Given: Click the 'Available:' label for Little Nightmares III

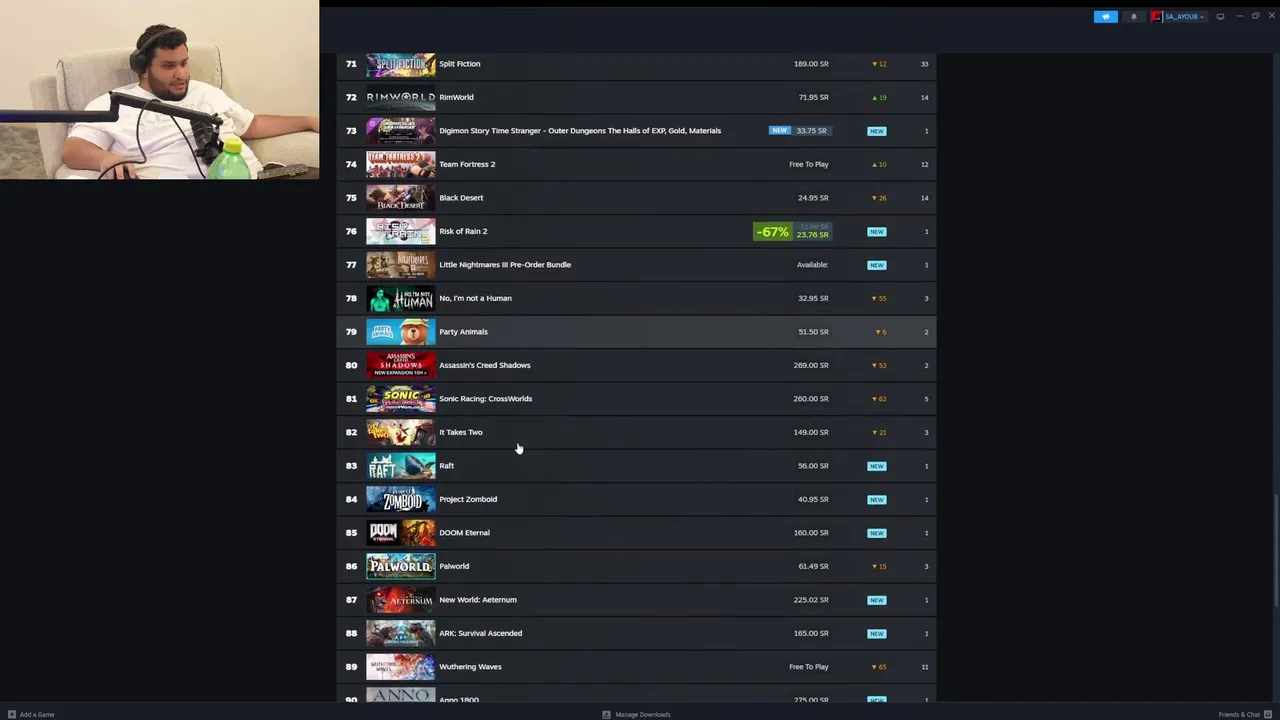Looking at the screenshot, I should click(812, 265).
